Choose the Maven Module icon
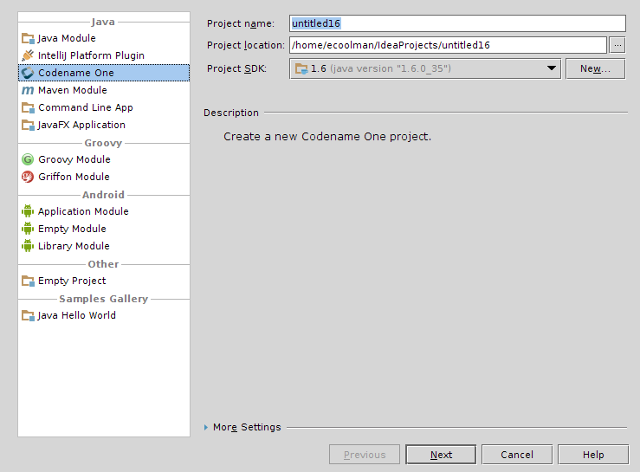Screen dimensions: 640x472 pos(28,90)
